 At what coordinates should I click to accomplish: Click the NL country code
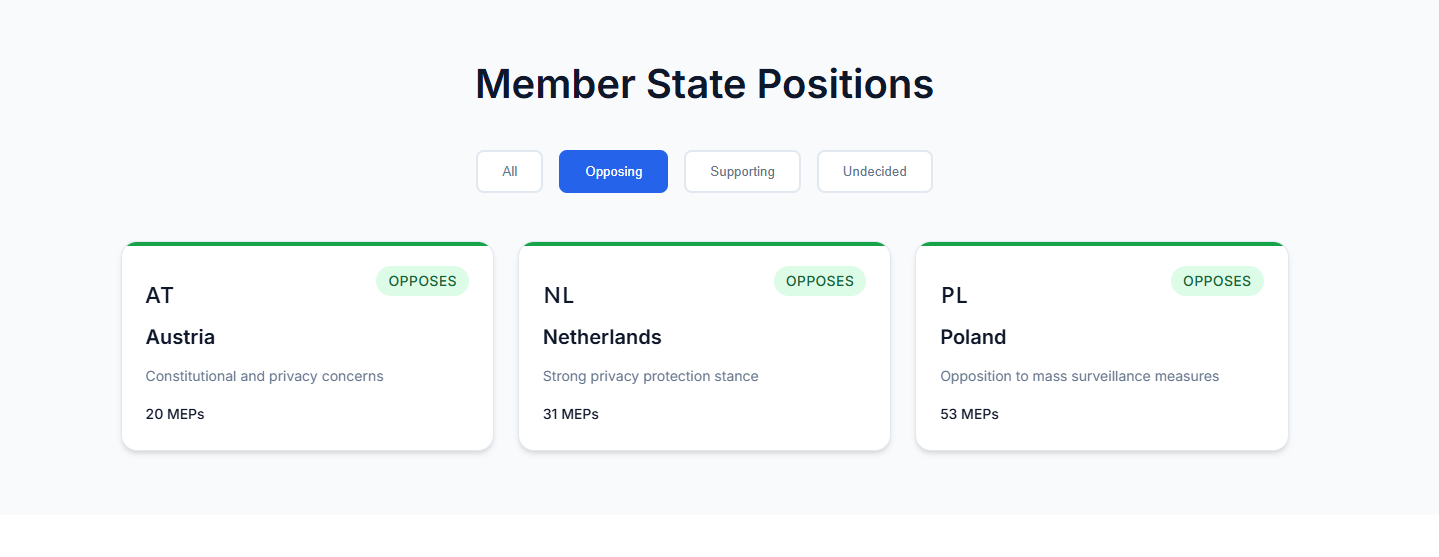click(x=559, y=295)
